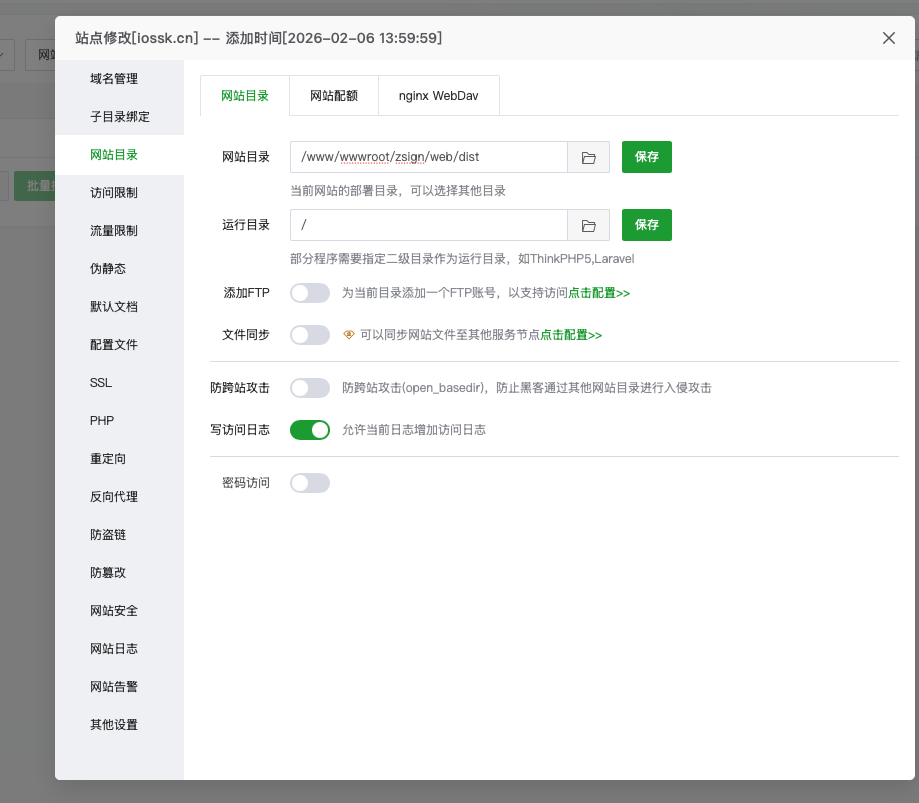The image size is (919, 803).
Task: Click the website directory path input field
Action: point(428,157)
